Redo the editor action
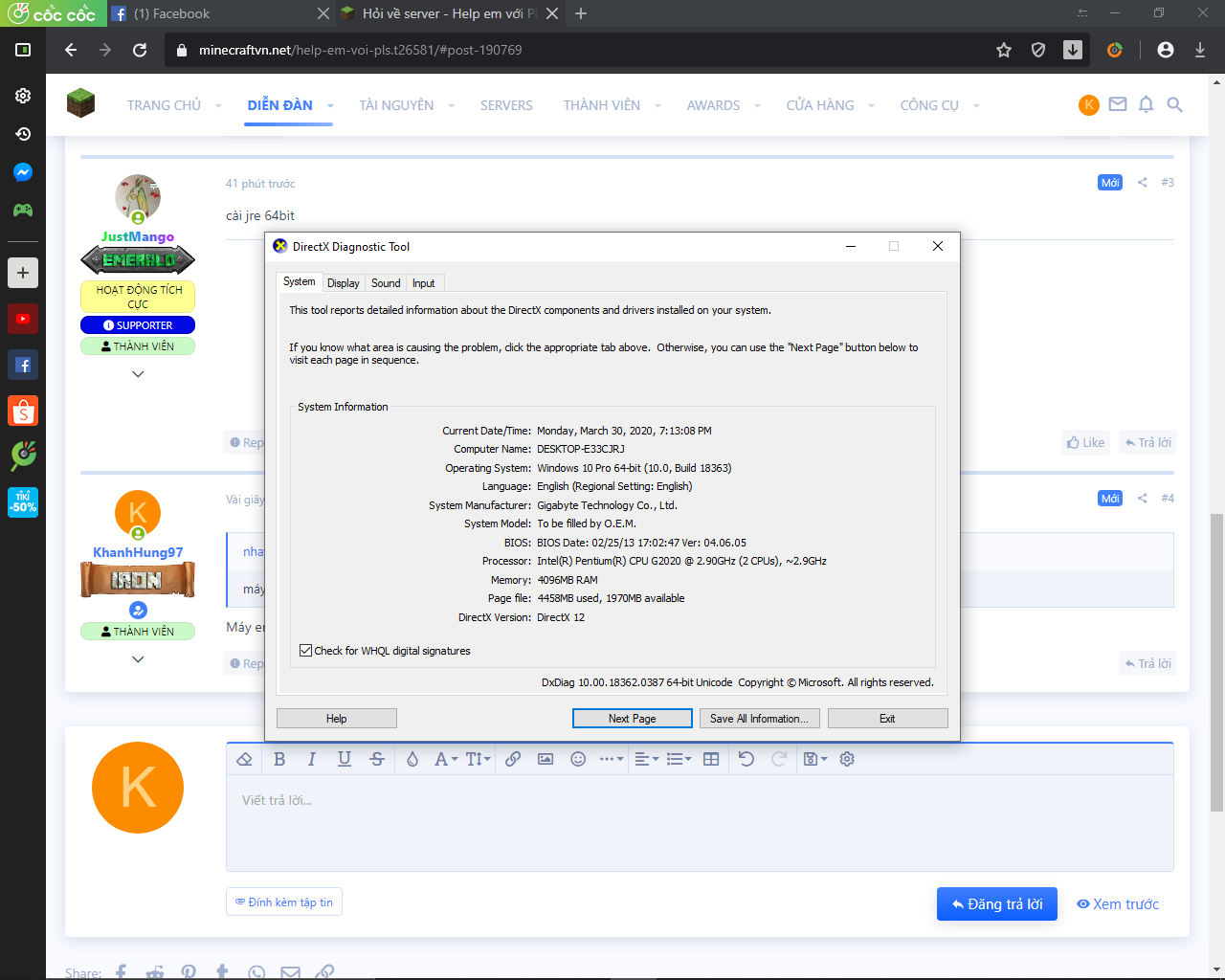1225x980 pixels. 779,759
